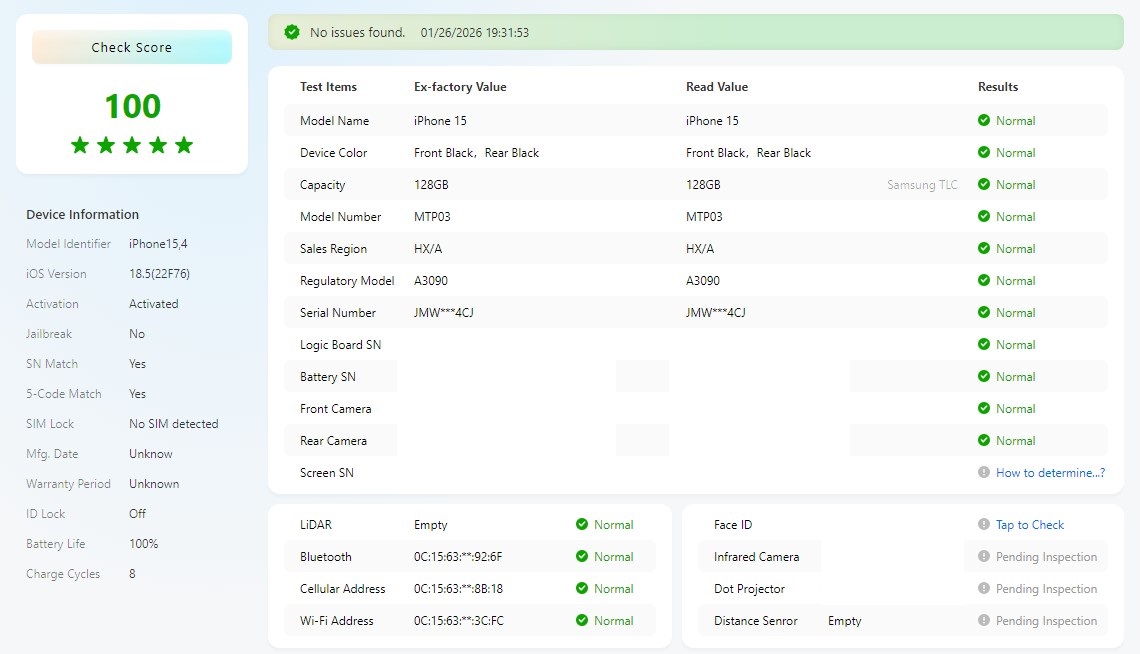
Task: Click the gray info icon beside Face ID
Action: coord(984,525)
